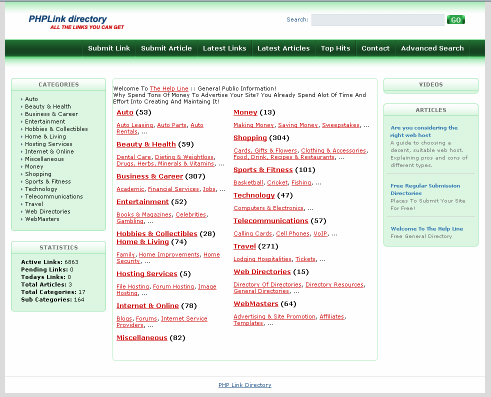The image size is (491, 397).
Task: Select Miscellaneous in Categories sidebar
Action: click(x=44, y=159)
